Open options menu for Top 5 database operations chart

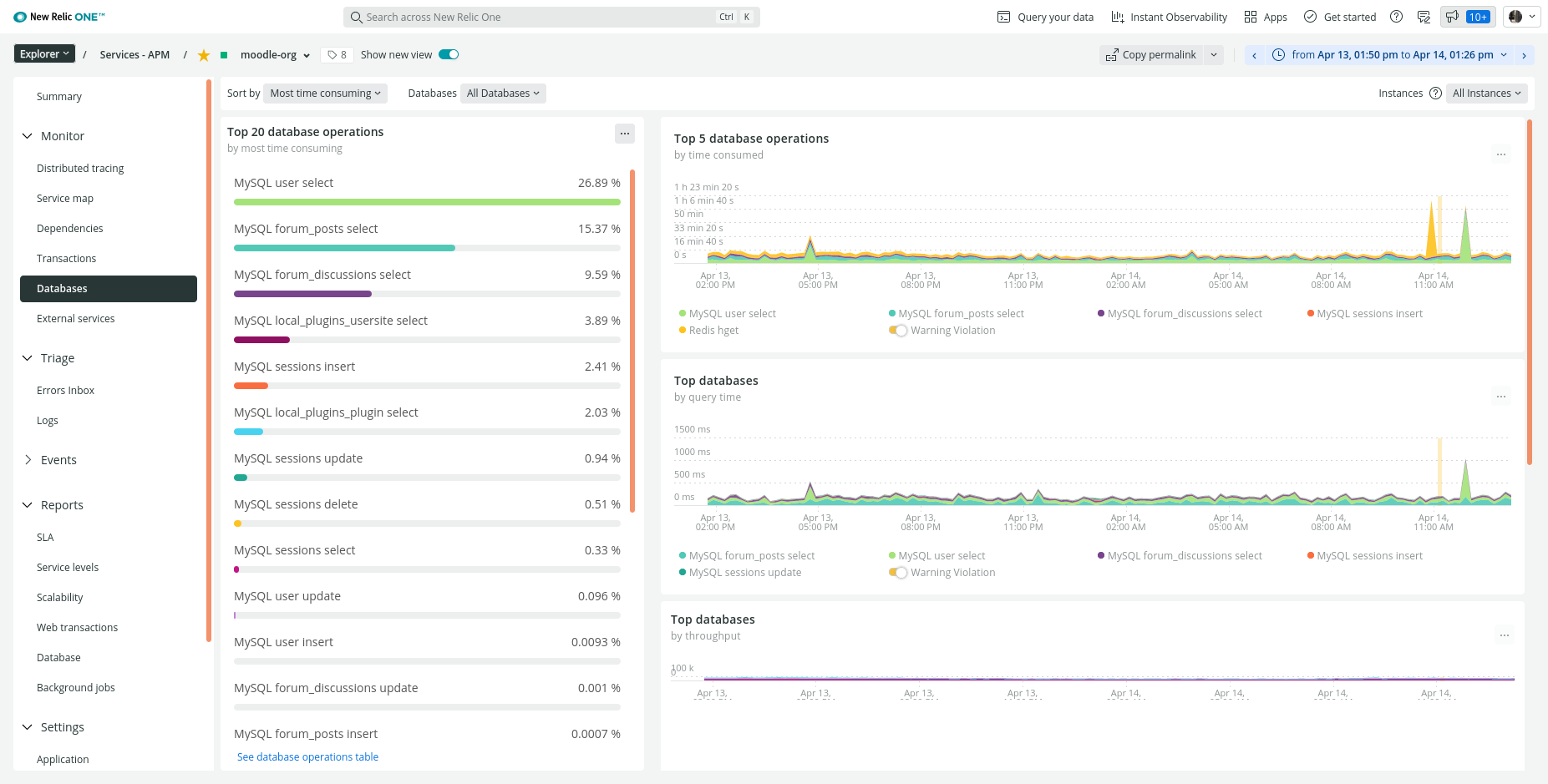click(x=1501, y=154)
